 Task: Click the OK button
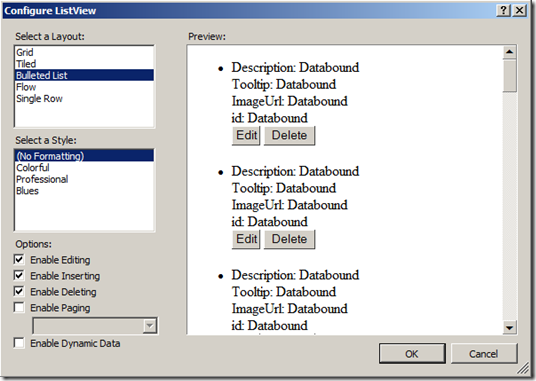point(412,354)
